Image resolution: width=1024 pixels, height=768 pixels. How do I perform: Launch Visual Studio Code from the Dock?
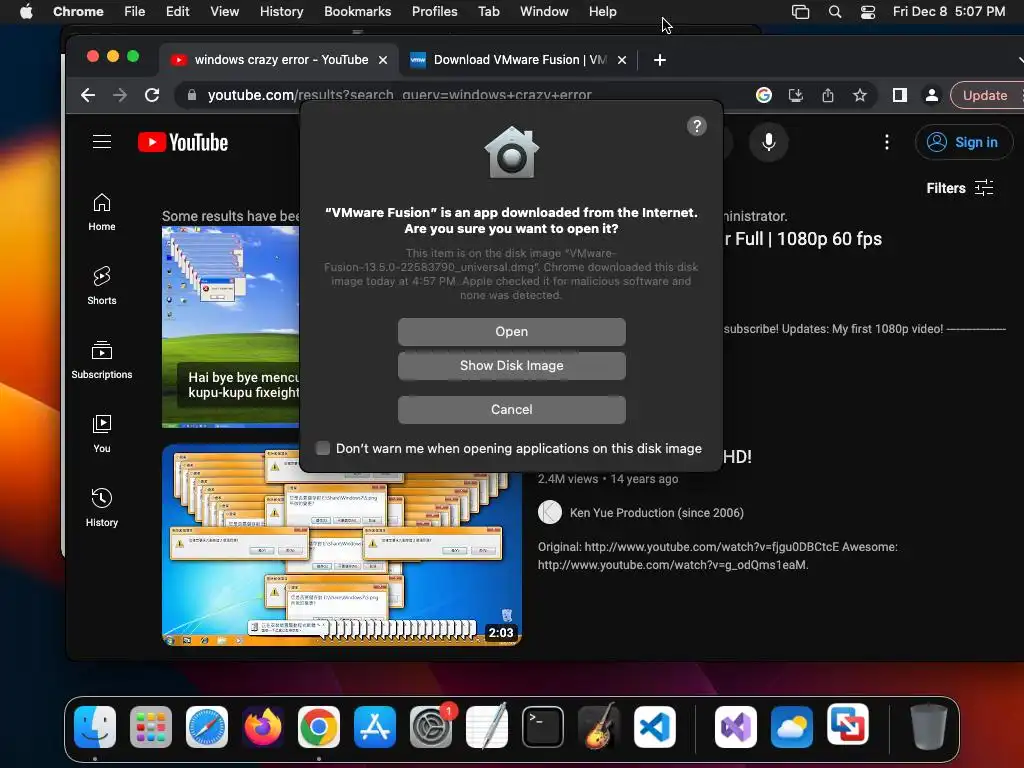click(655, 727)
